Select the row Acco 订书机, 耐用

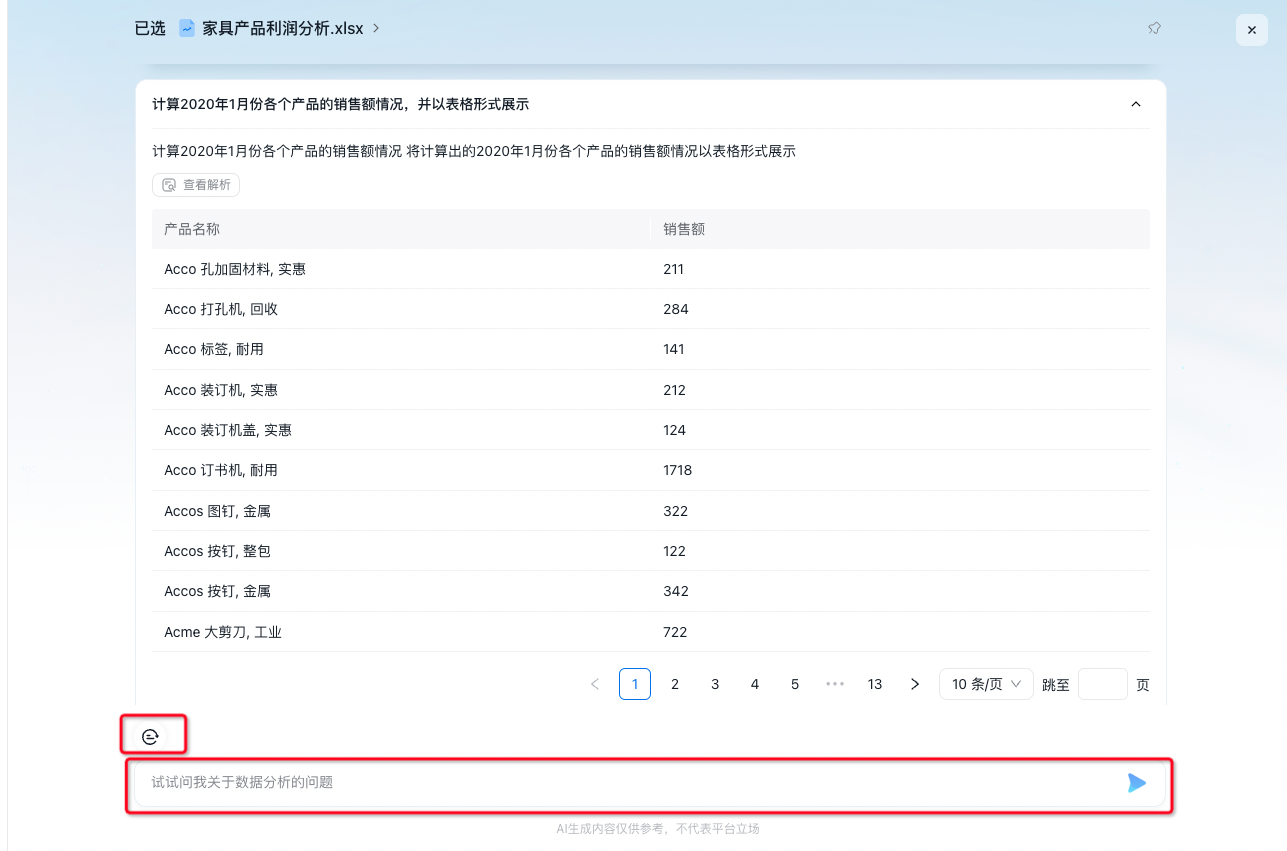pos(651,470)
